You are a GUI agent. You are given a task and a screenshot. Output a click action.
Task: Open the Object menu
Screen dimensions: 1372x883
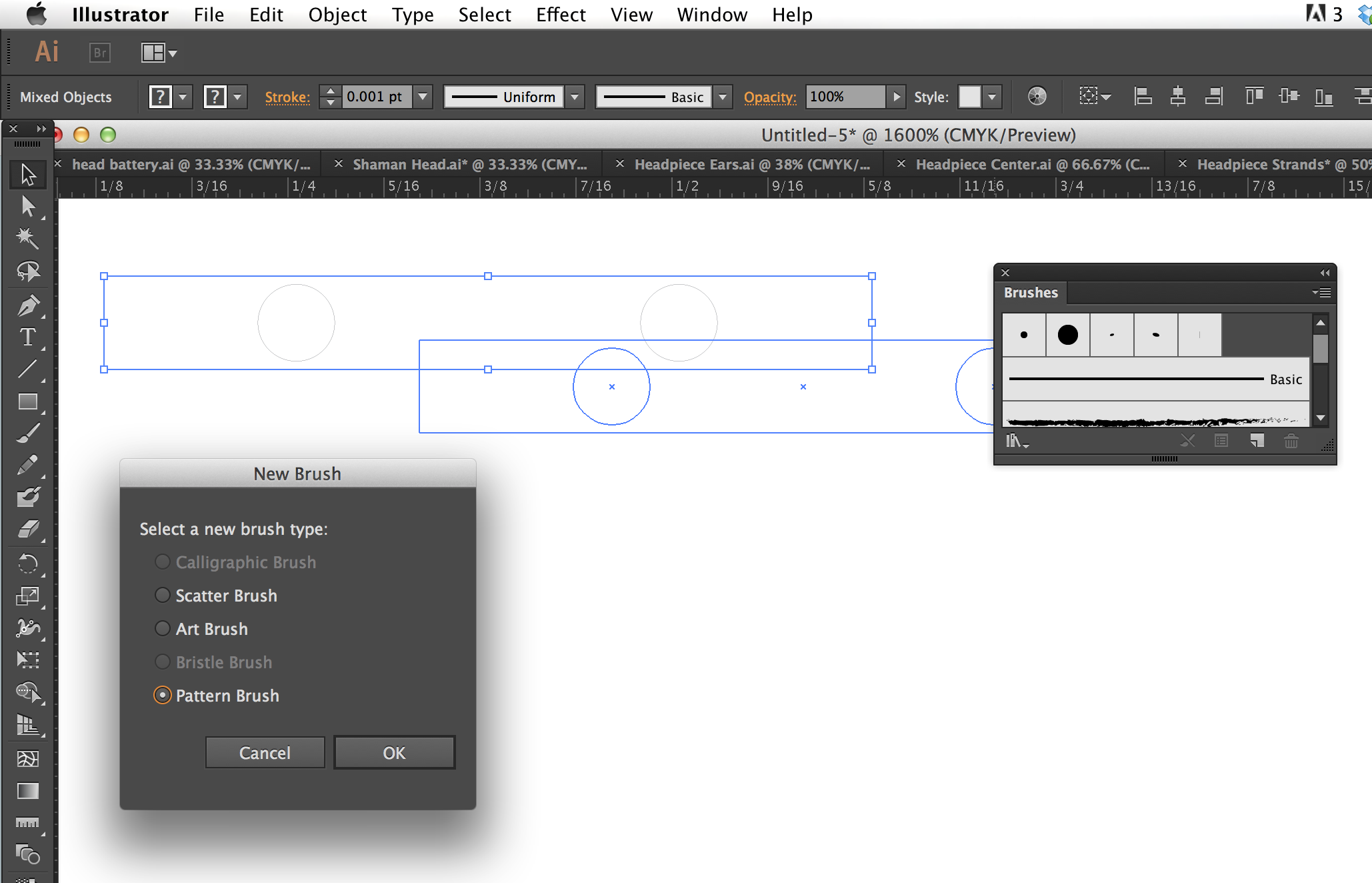point(338,14)
